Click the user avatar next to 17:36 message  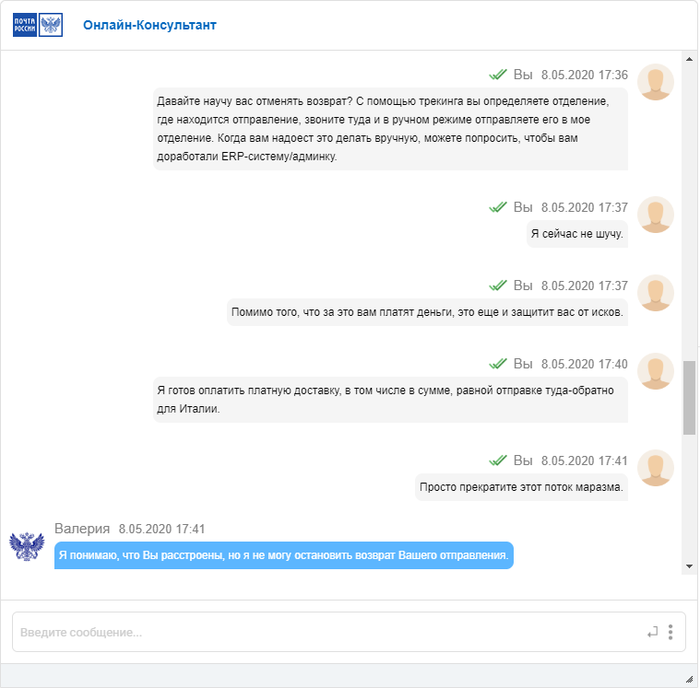[x=655, y=82]
